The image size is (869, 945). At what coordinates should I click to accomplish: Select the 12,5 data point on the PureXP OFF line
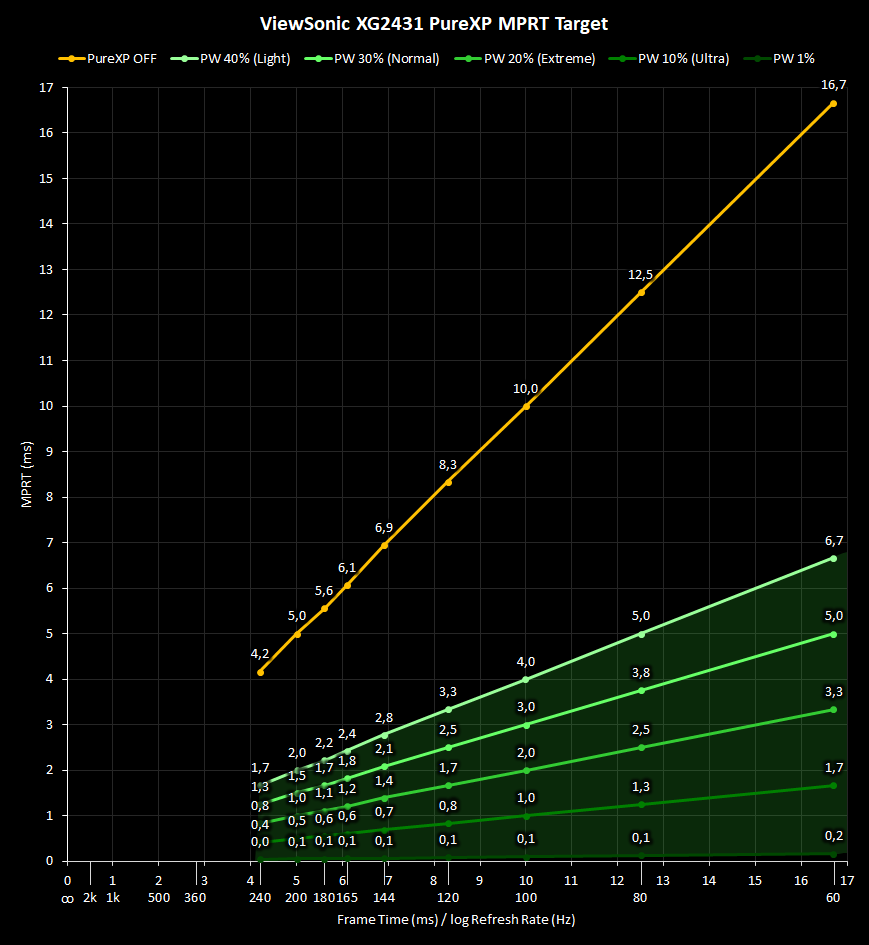[641, 292]
